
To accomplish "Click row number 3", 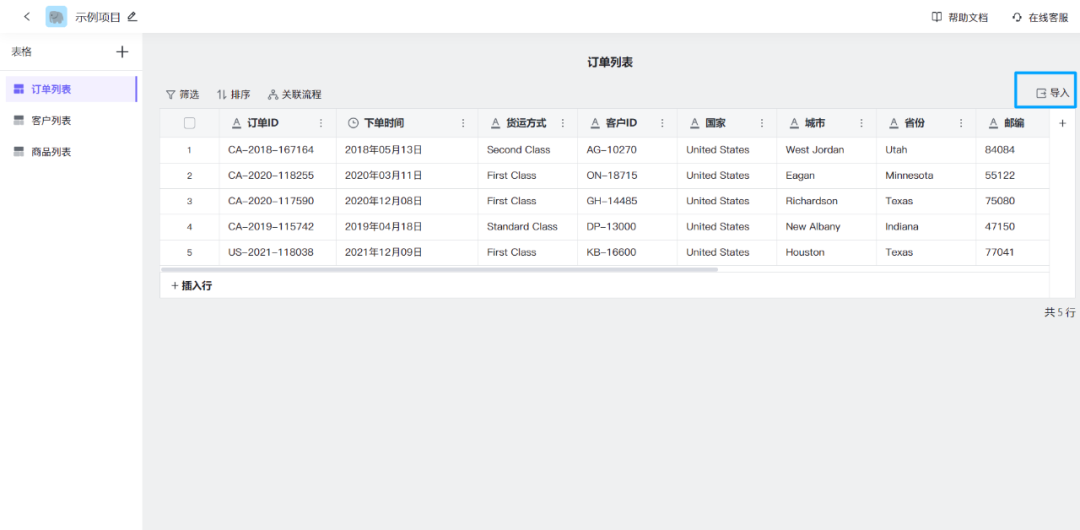I will (189, 201).
